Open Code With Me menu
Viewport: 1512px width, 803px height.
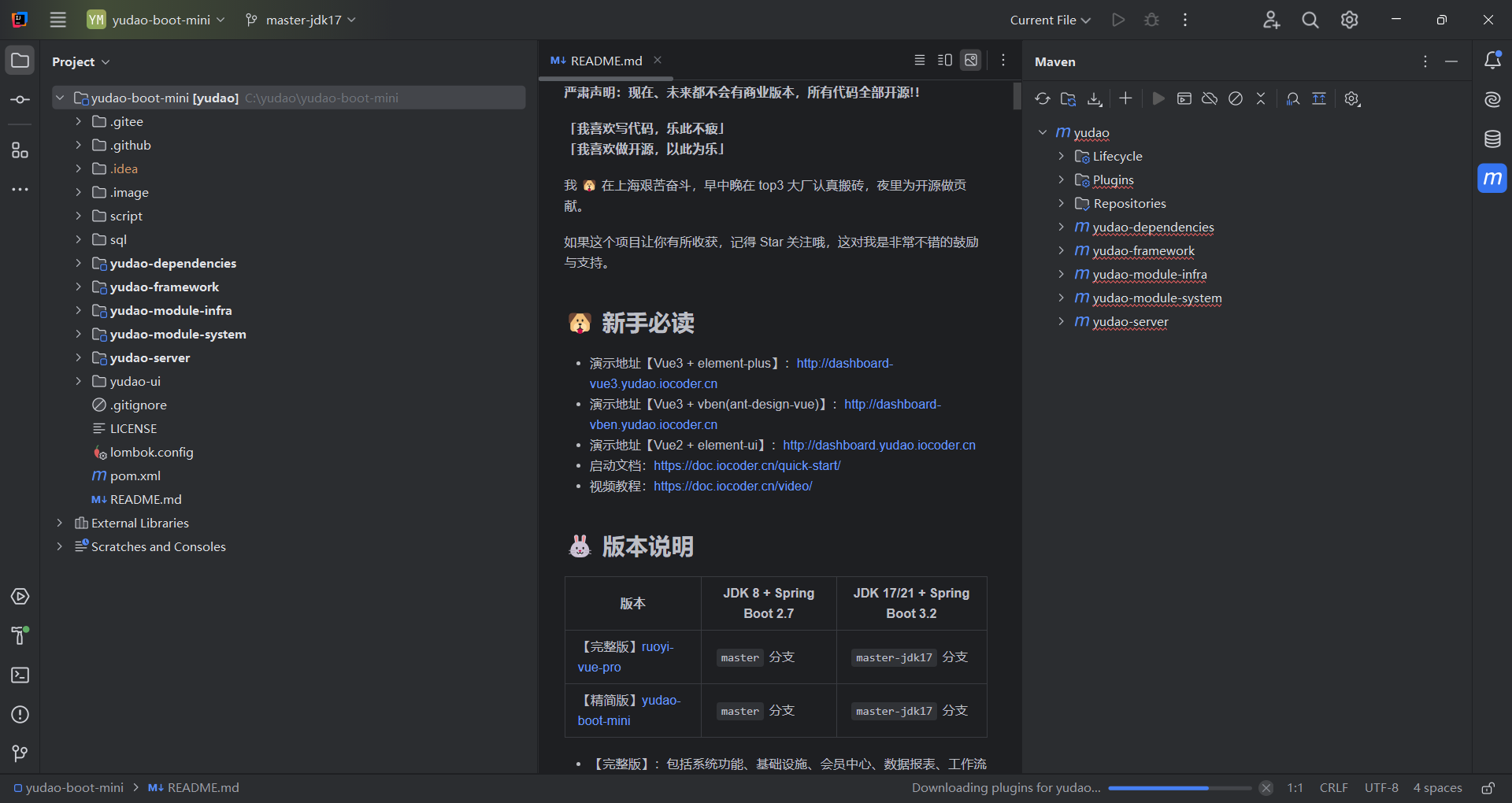[x=1271, y=20]
